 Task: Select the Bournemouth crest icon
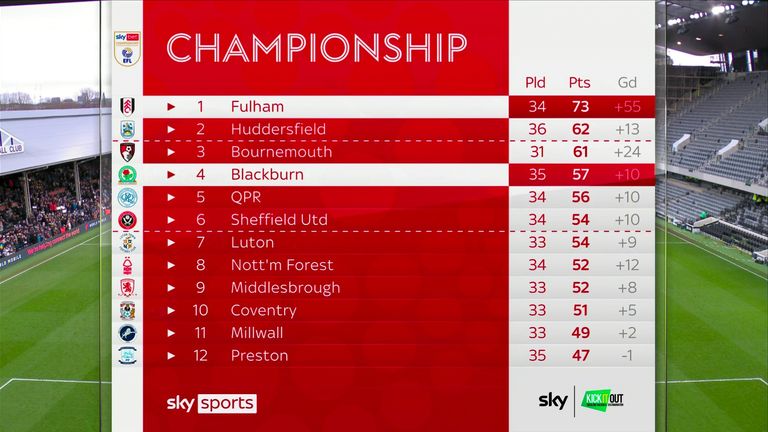coord(128,152)
